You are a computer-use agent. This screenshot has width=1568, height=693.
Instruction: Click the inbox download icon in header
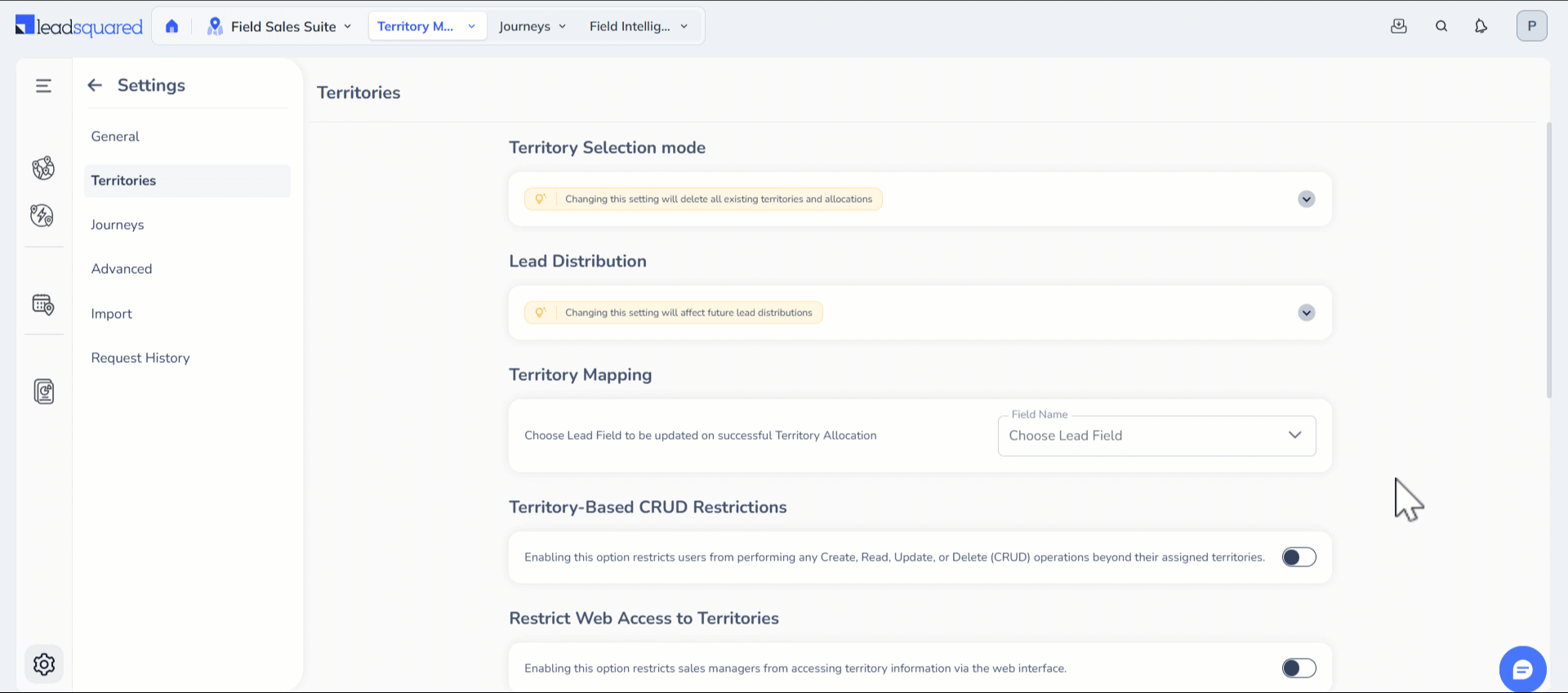click(1399, 26)
